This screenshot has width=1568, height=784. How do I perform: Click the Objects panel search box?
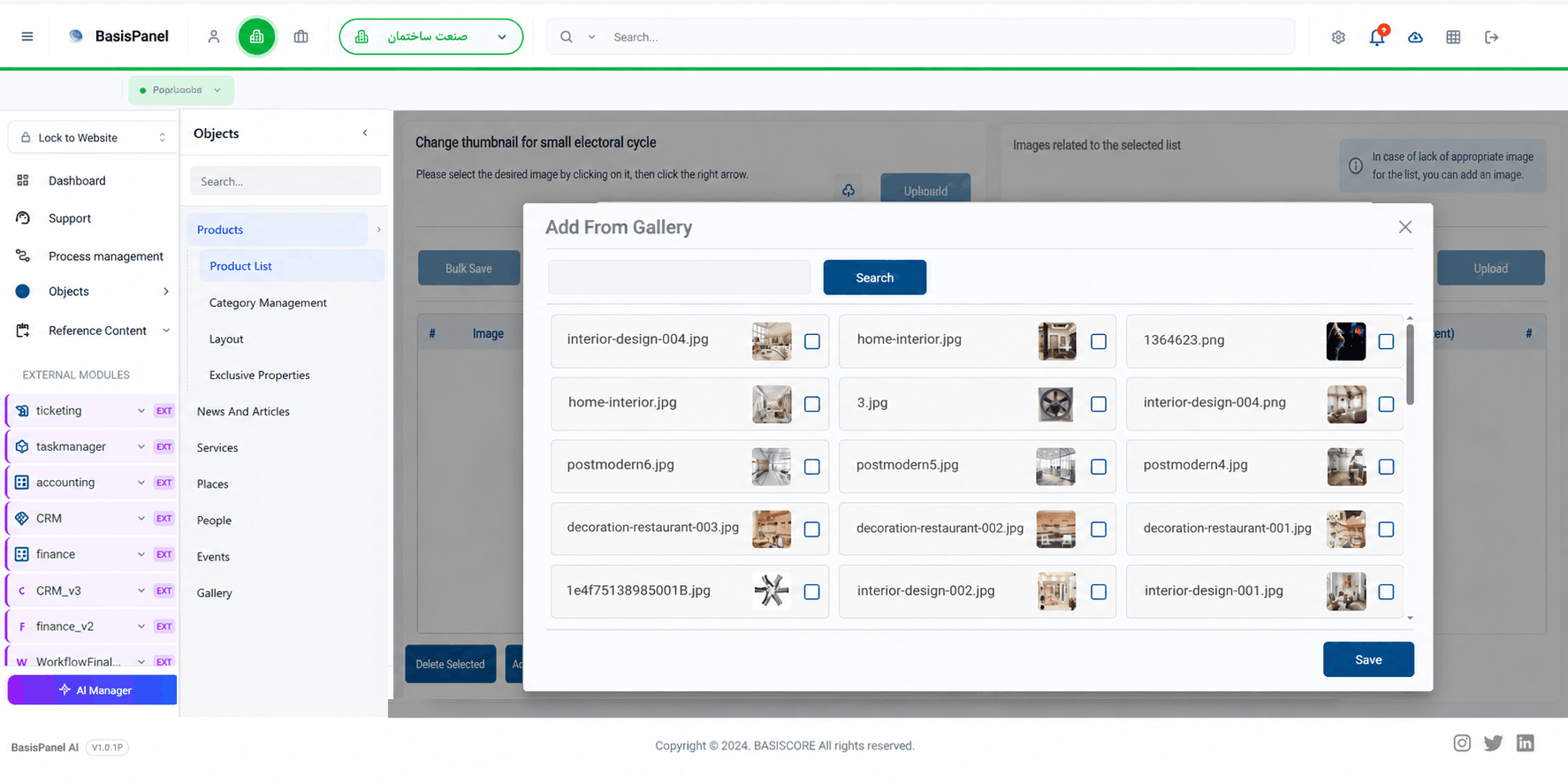pos(285,181)
